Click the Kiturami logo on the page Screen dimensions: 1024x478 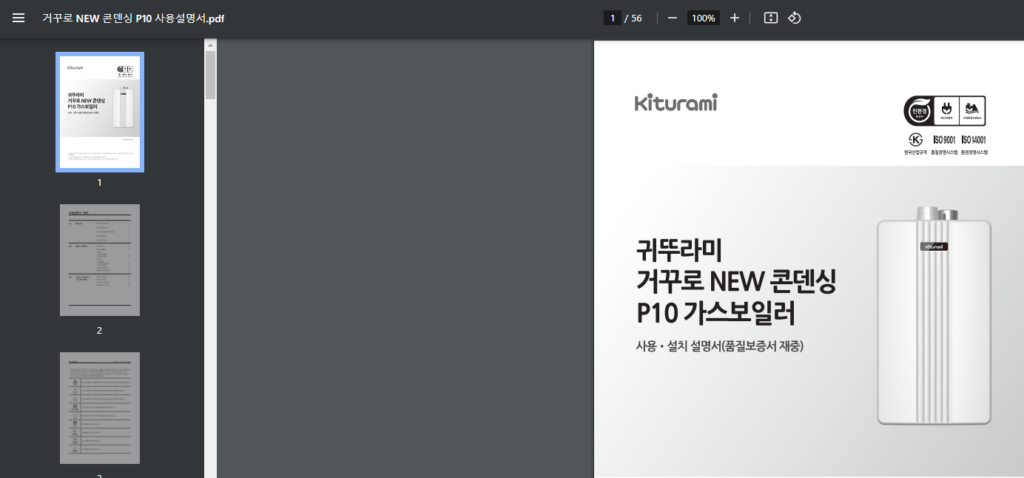click(x=676, y=103)
